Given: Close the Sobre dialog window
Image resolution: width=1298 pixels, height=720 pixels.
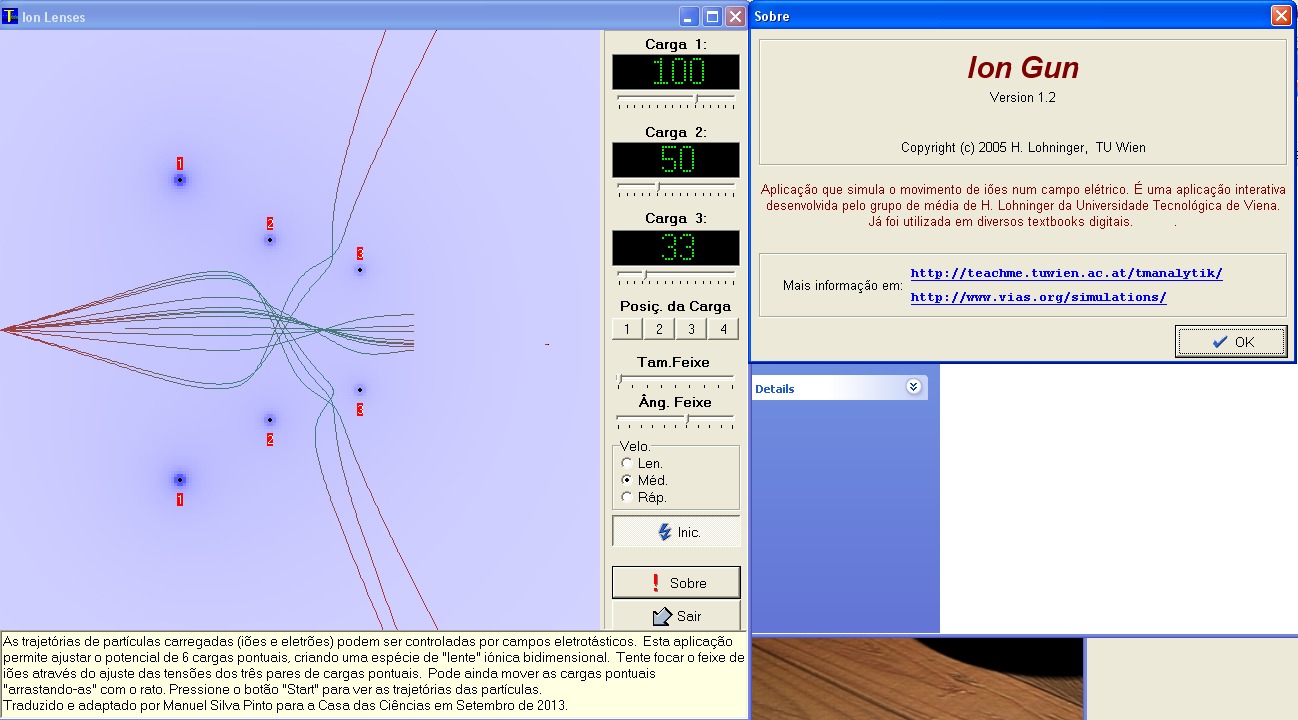Looking at the screenshot, I should (1280, 16).
